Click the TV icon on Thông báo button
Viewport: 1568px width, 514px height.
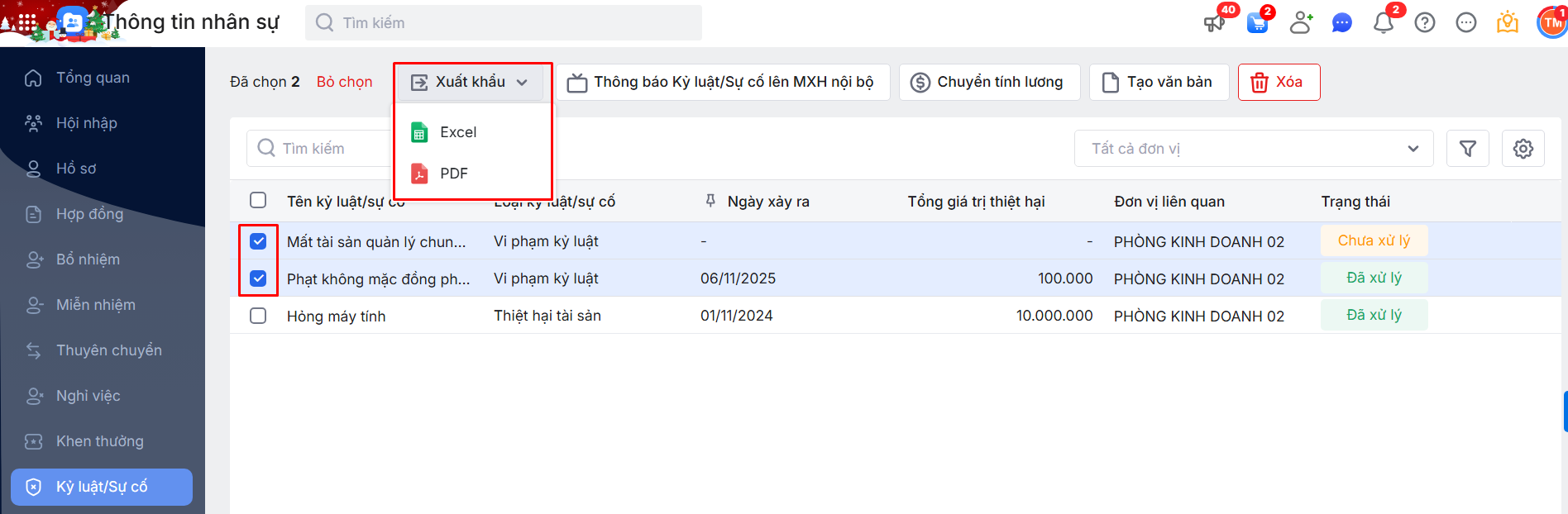(577, 83)
